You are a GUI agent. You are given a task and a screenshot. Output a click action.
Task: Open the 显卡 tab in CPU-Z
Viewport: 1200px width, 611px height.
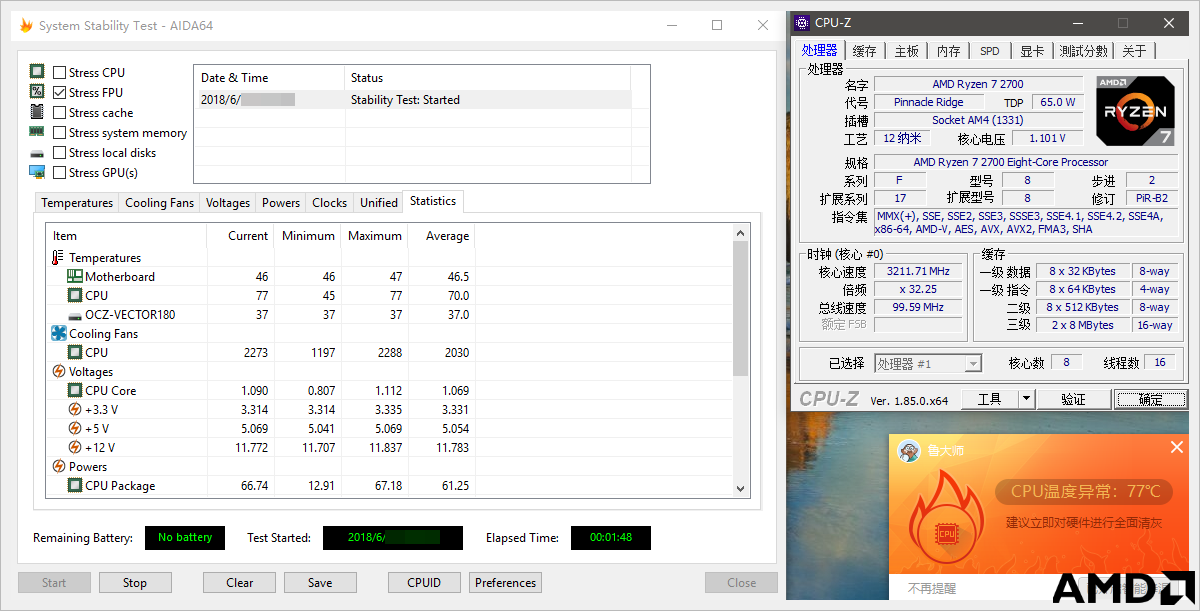1032,51
